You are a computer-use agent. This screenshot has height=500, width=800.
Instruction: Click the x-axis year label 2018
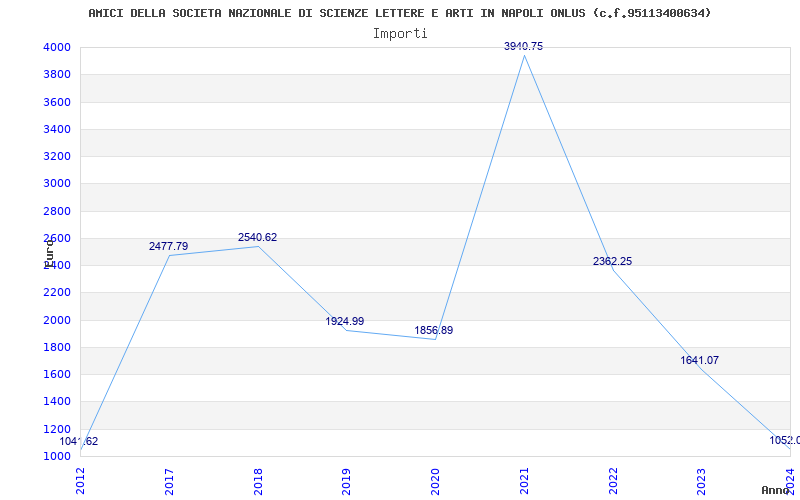[x=258, y=482]
